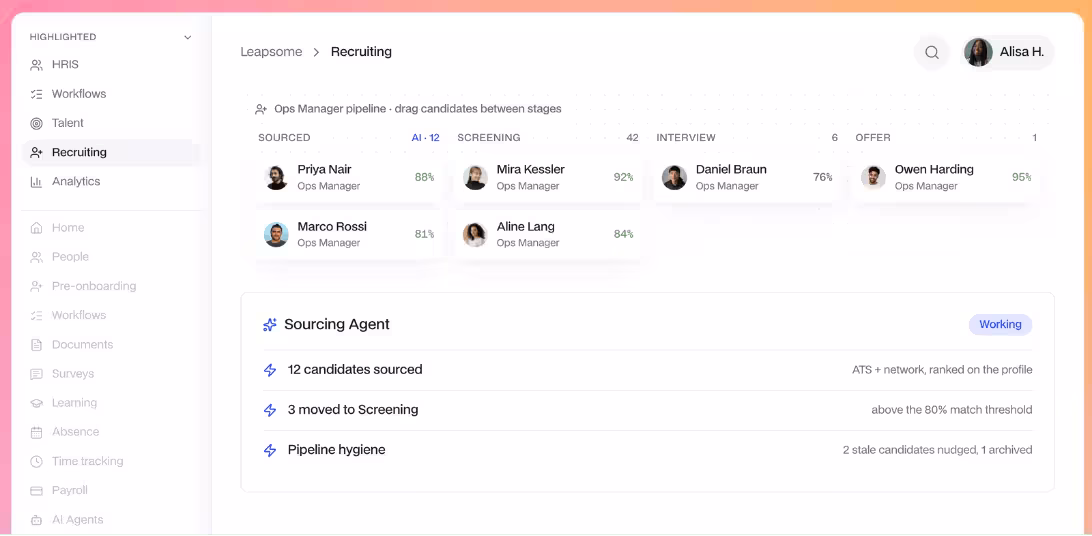The image size is (1092, 536).
Task: Click the '12 candidates sourced' row
Action: [x=648, y=370]
